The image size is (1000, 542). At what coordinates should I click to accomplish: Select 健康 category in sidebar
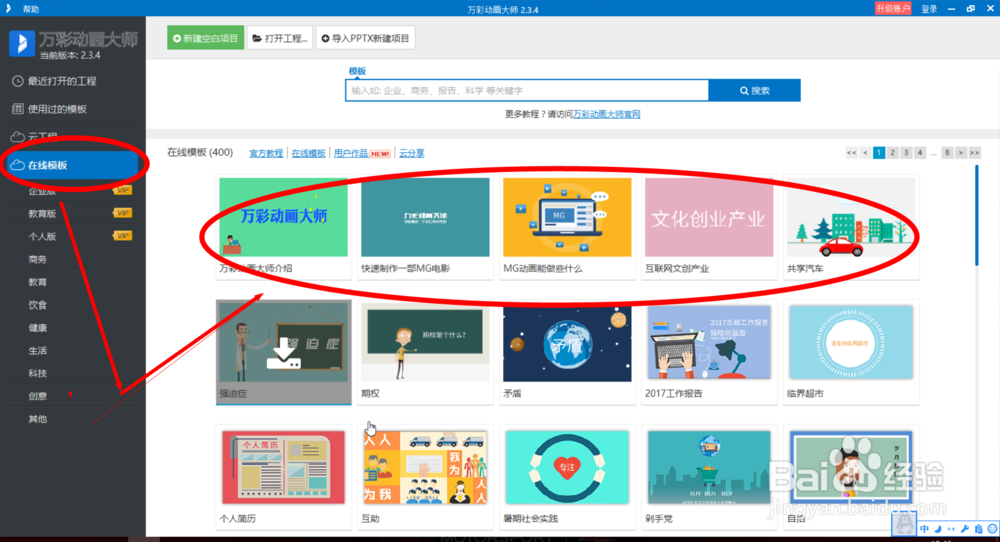pos(38,328)
